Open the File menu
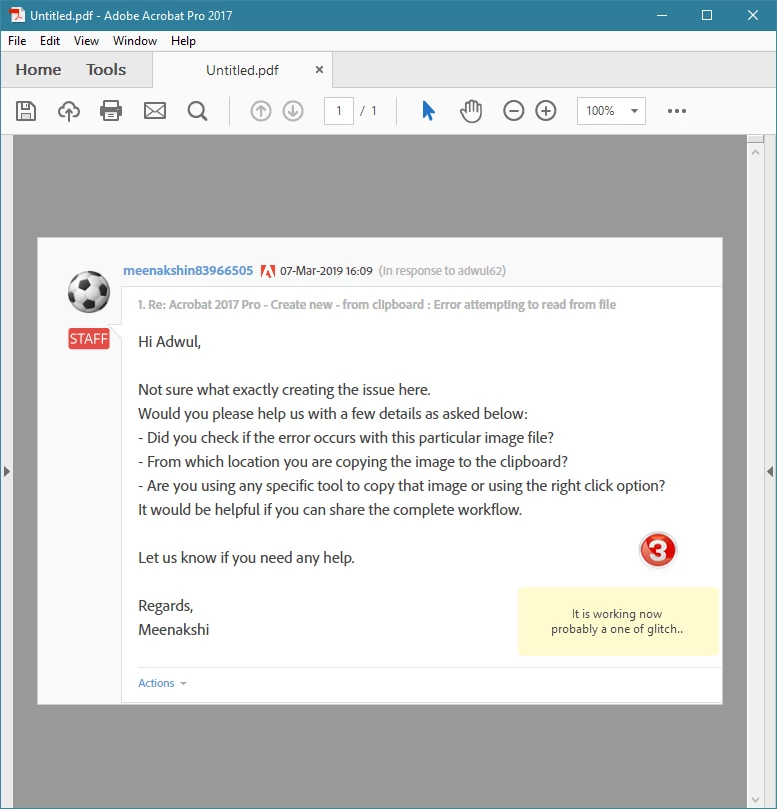This screenshot has width=777, height=809. [x=17, y=41]
